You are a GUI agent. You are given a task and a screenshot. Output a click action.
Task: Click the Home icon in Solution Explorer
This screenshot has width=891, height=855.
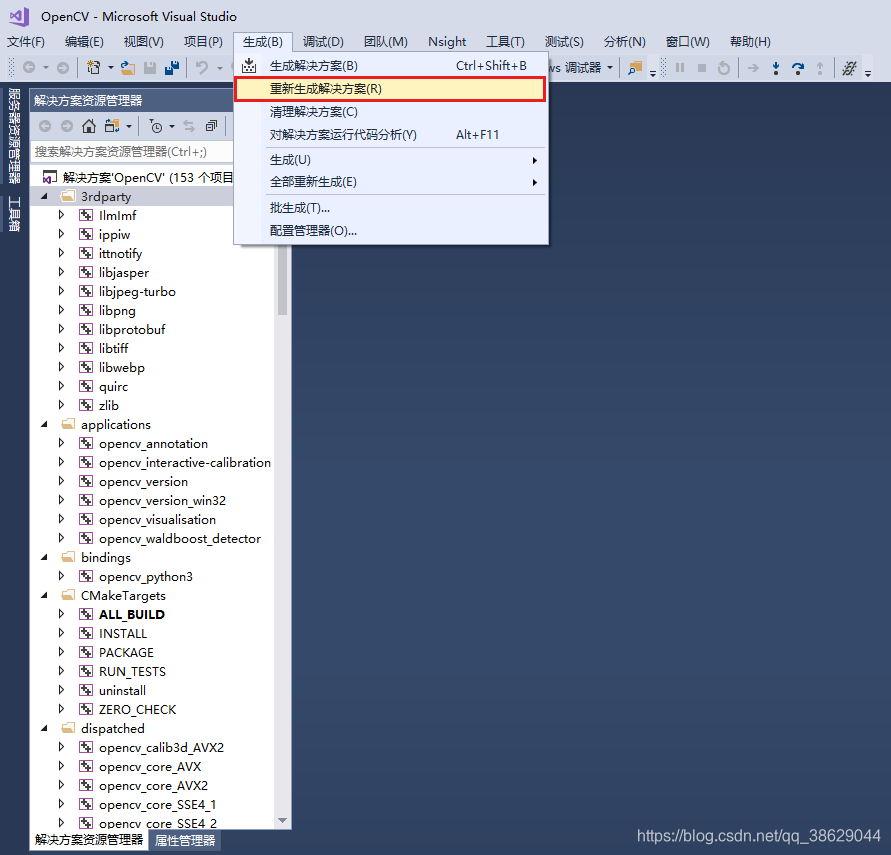[x=89, y=126]
